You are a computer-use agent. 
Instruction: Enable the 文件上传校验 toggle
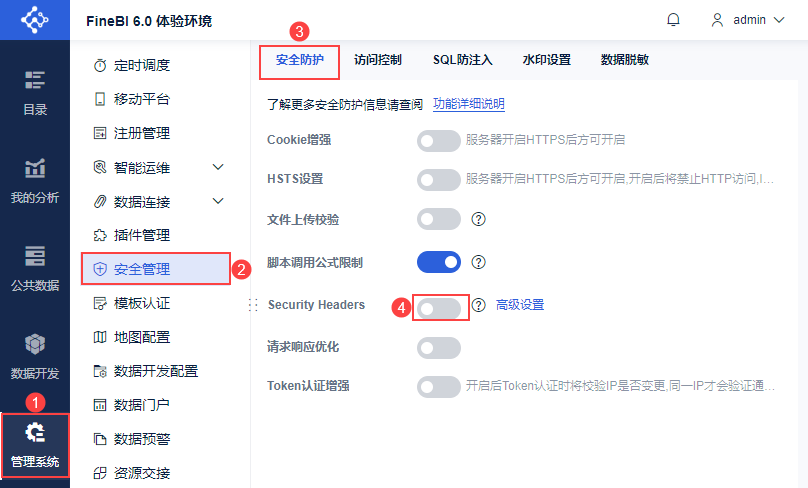(x=439, y=219)
